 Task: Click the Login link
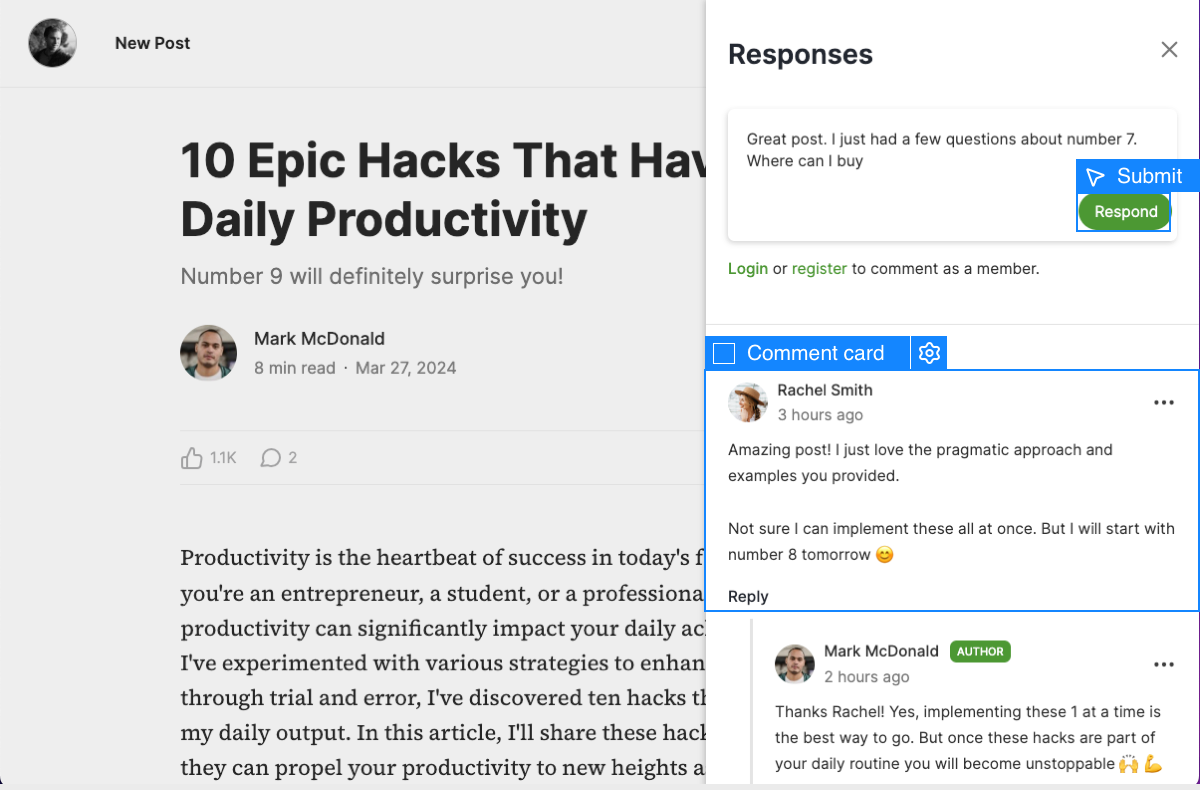click(x=748, y=268)
